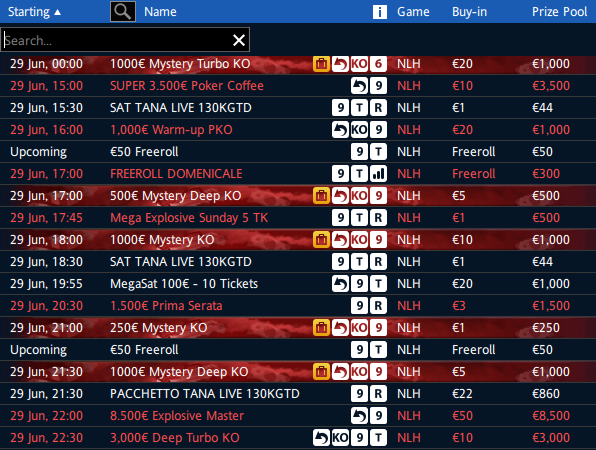Click the KO icon on 1,000€ Warm-up PKO
Screen dimensions: 596x450
coord(359,130)
